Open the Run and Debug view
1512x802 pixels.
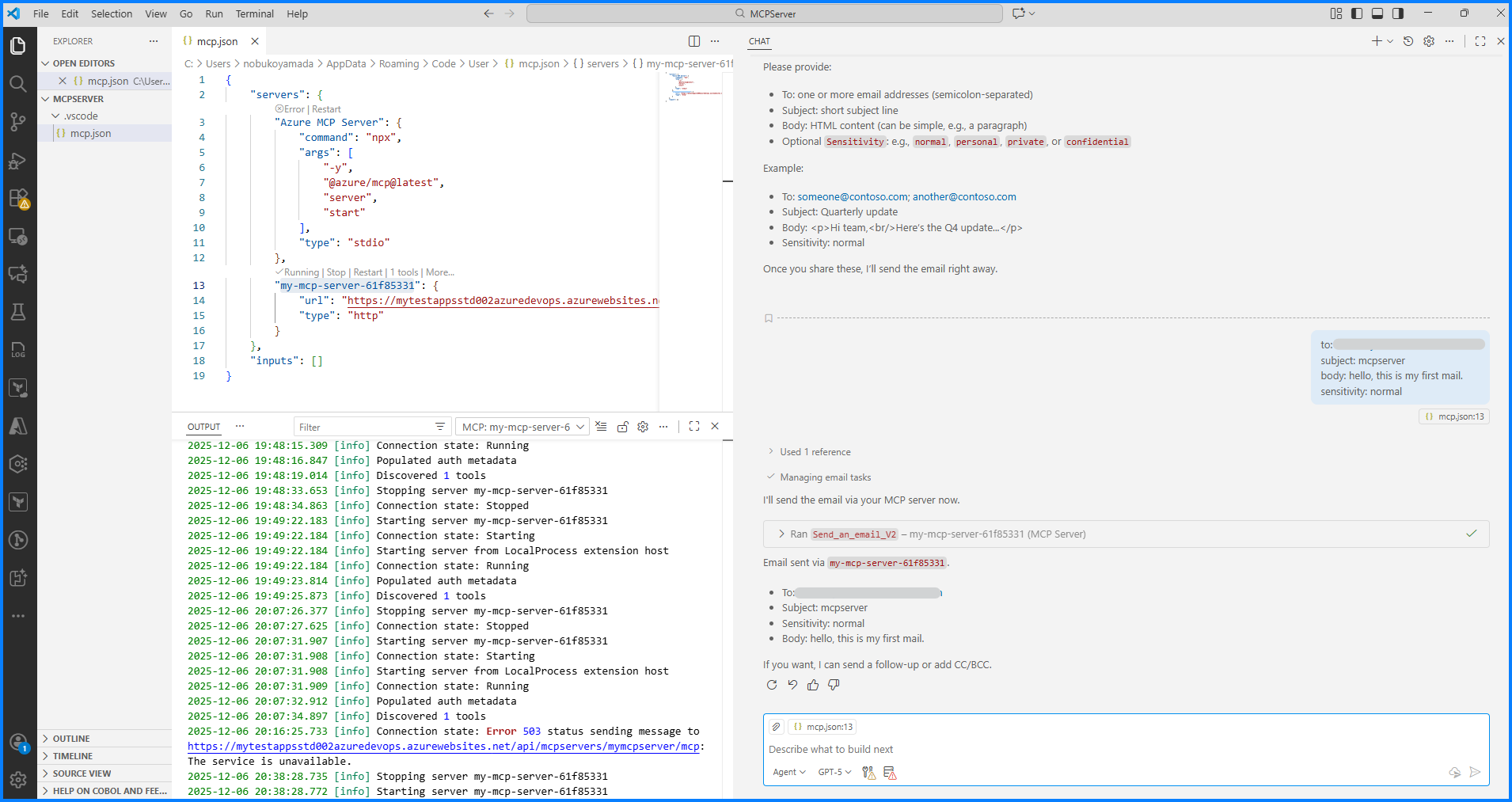18,161
